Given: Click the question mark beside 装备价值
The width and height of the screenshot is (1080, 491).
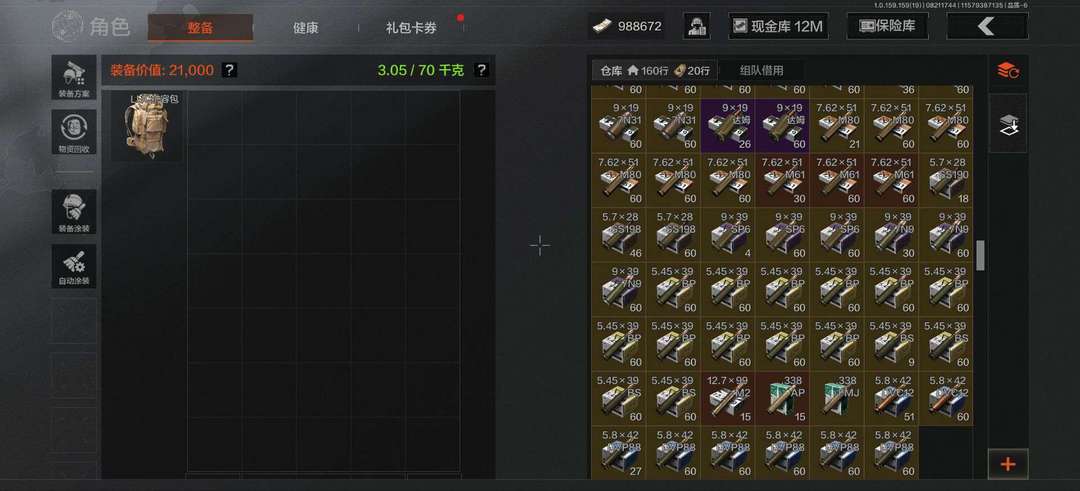Looking at the screenshot, I should [x=230, y=70].
